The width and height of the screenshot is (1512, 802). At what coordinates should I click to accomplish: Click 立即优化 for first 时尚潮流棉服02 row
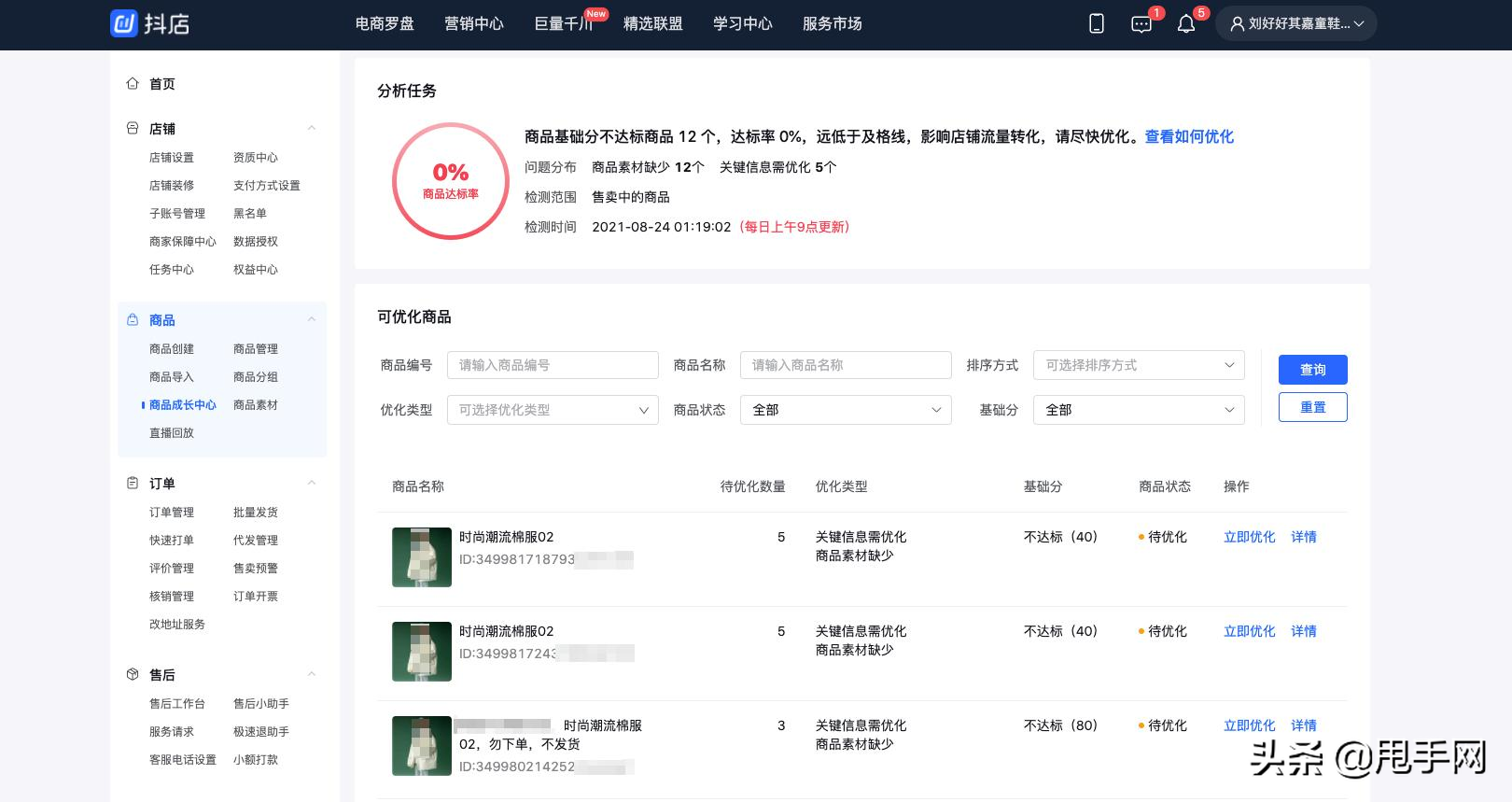tap(1249, 537)
